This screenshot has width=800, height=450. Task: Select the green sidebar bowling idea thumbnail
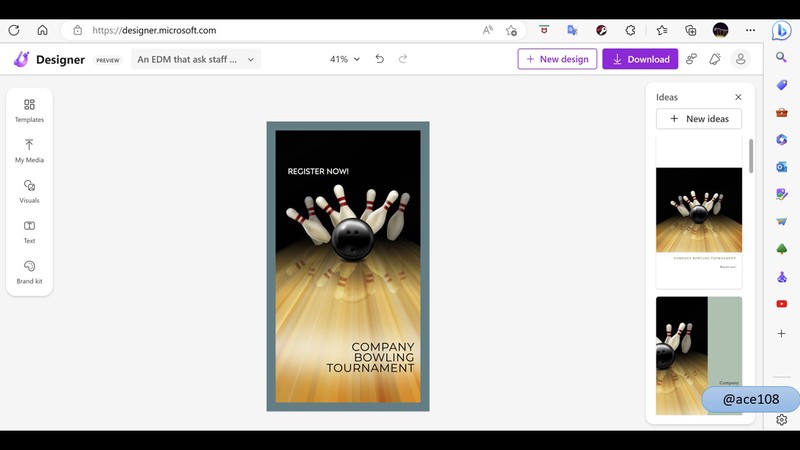pos(699,356)
